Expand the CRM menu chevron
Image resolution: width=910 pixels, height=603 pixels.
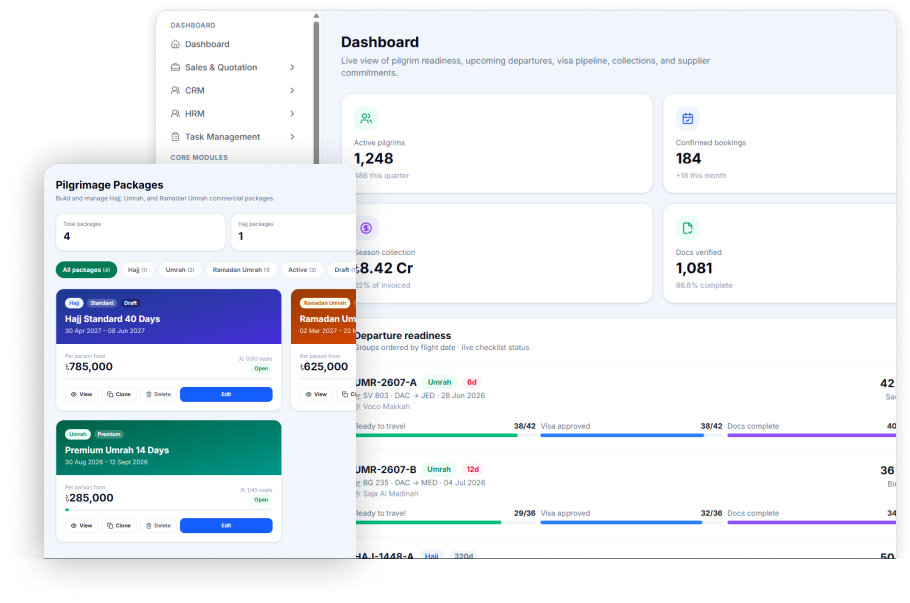[x=292, y=91]
